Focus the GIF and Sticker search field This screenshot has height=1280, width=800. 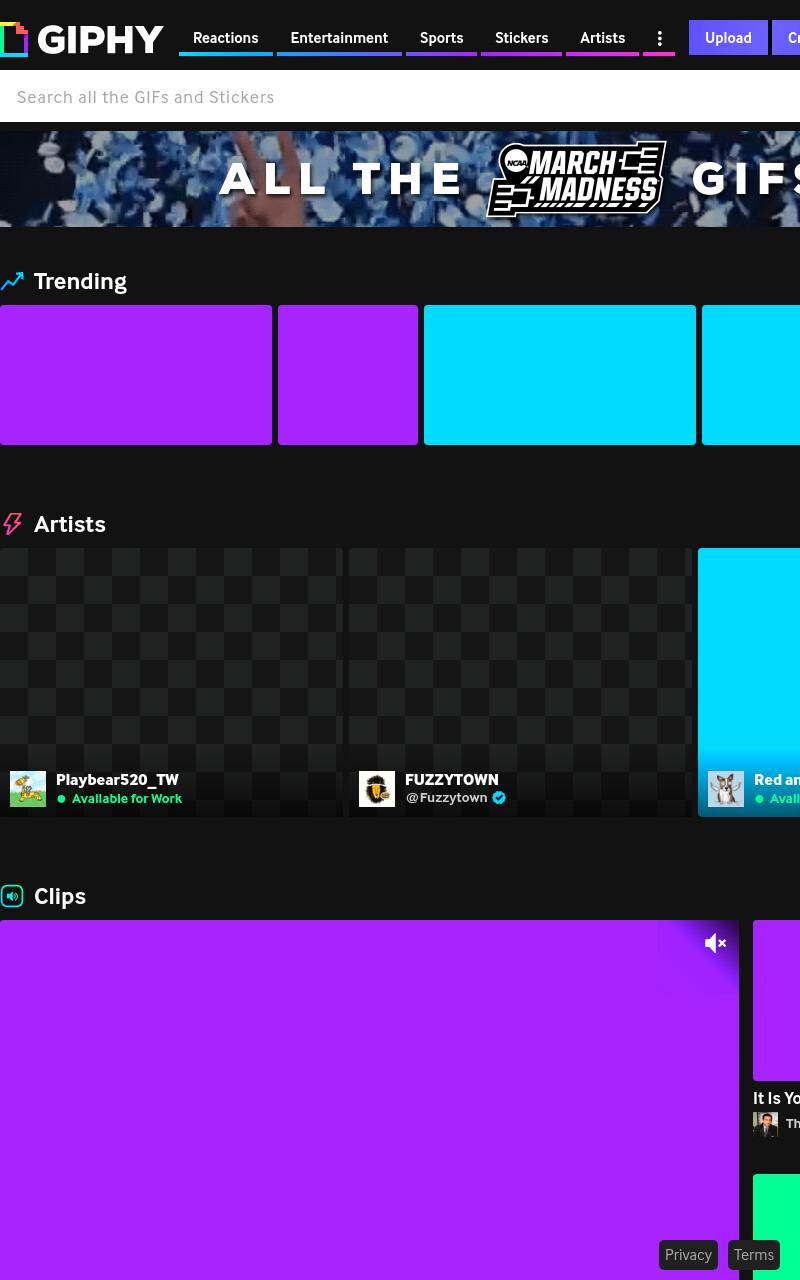pos(400,97)
